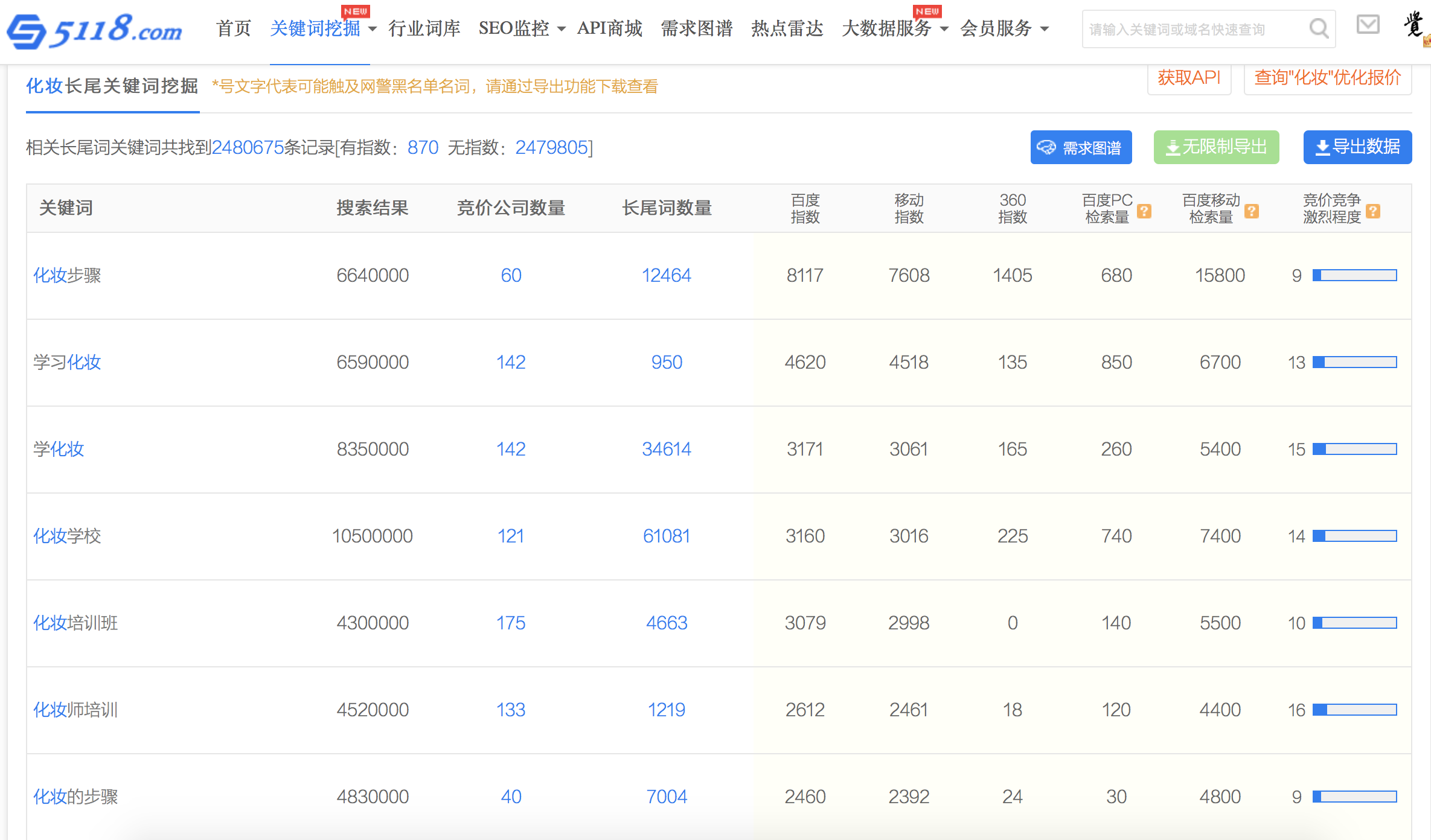Click the 获取API button
1431x840 pixels.
pos(1189,78)
